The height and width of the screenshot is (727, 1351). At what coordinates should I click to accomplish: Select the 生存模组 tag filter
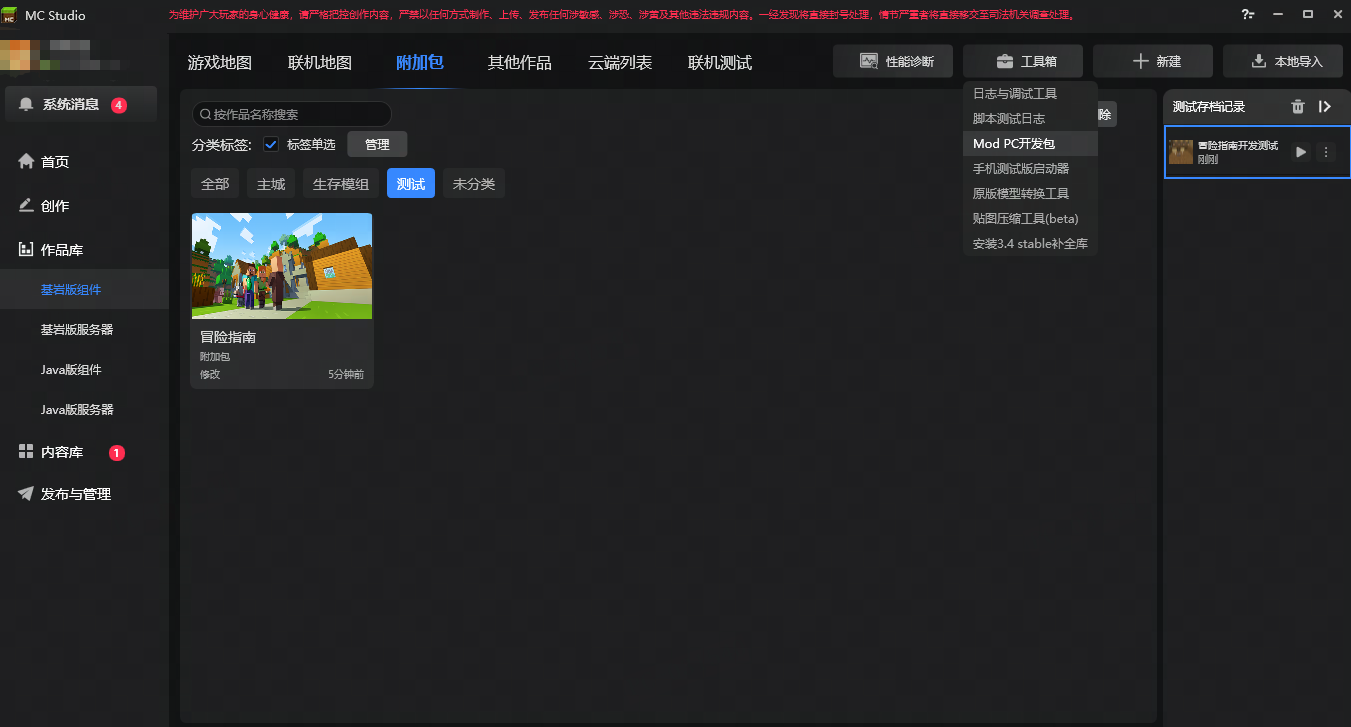(x=341, y=184)
